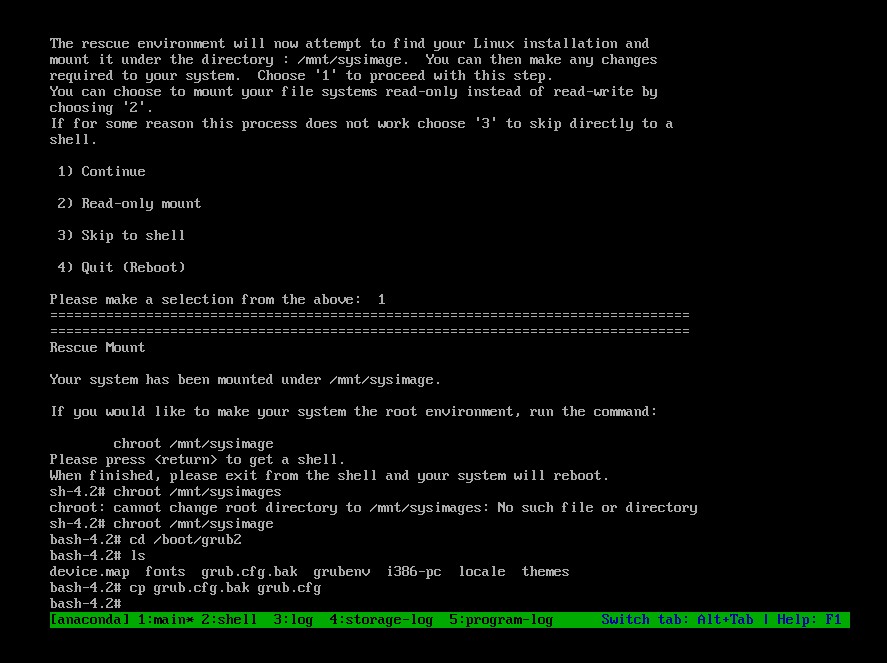
Task: Click 'grub.cfg.bak' in the ls output
Action: (249, 571)
